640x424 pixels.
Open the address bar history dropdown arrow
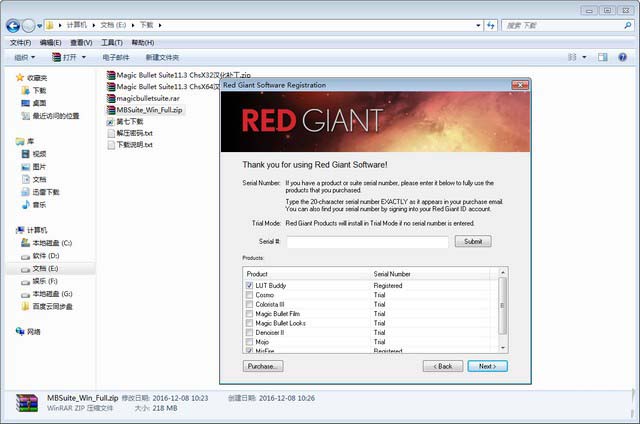[x=478, y=25]
